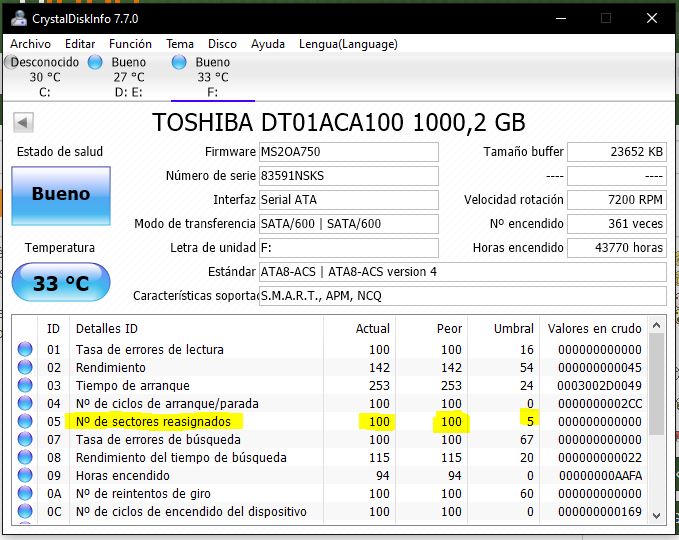Click the blue health orb for drive D: E:

(95, 62)
